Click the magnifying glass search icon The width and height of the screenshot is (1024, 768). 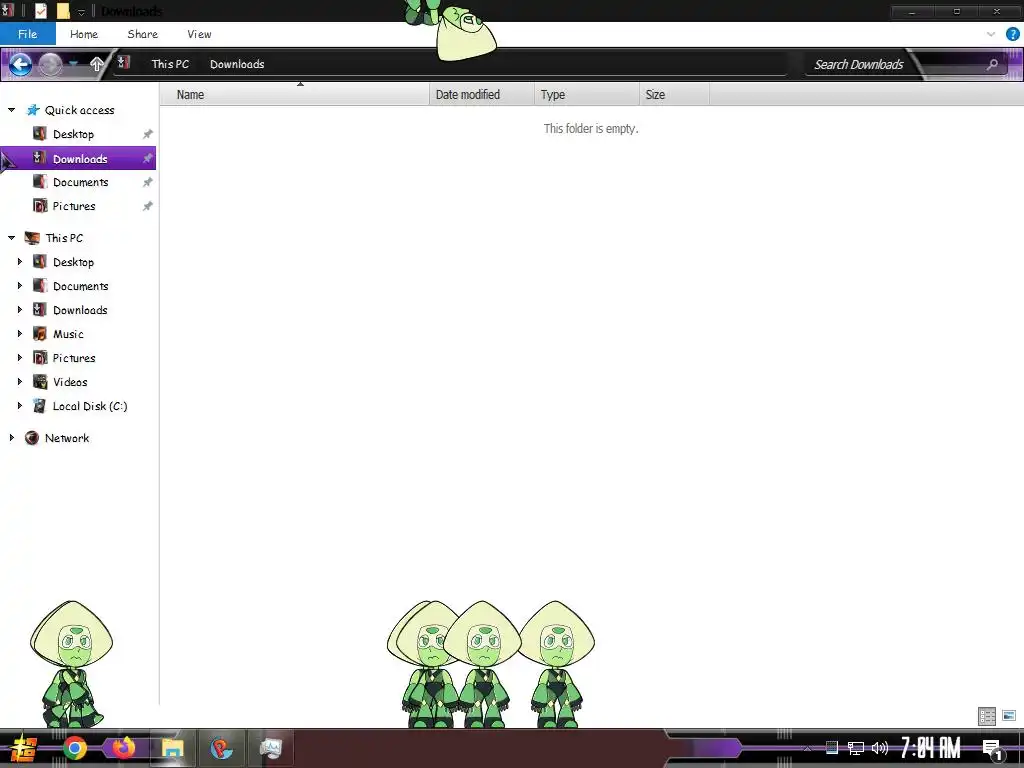coord(992,64)
